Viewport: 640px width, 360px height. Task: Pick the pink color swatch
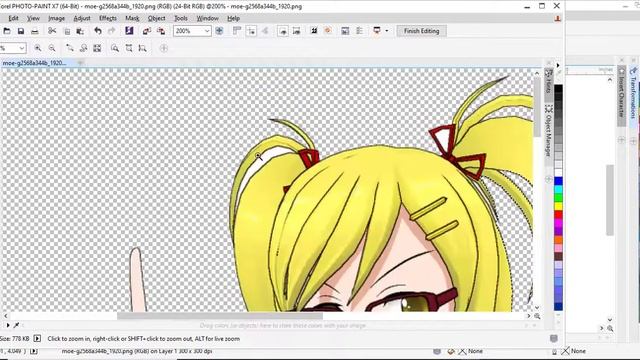558,248
